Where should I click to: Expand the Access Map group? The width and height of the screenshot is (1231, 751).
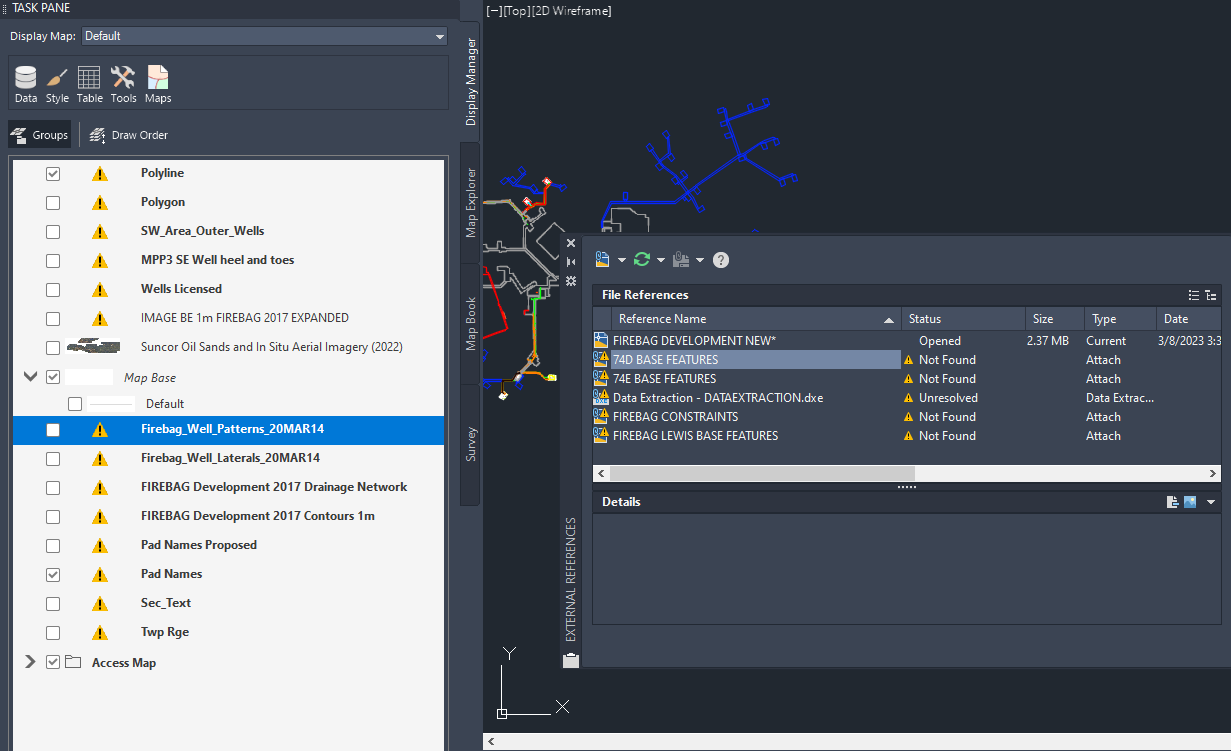pyautogui.click(x=29, y=662)
